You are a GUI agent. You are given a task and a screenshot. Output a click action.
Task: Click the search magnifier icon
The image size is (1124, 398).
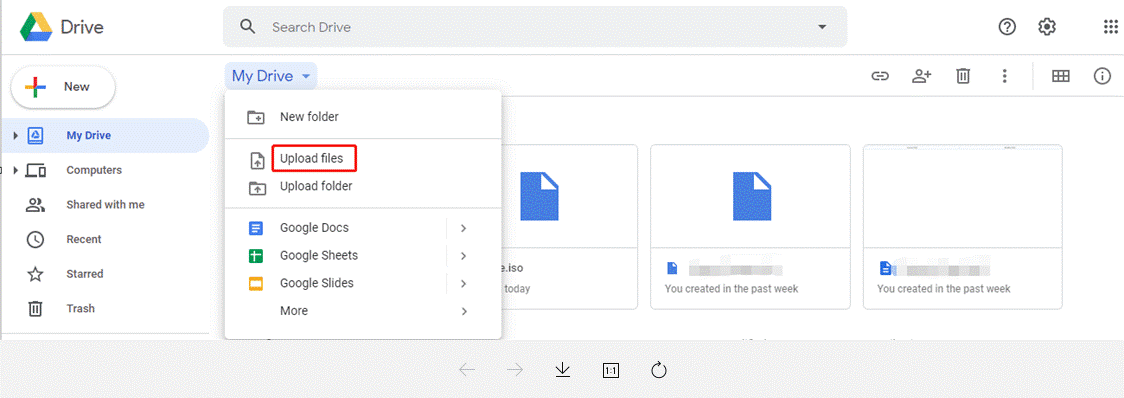point(248,27)
